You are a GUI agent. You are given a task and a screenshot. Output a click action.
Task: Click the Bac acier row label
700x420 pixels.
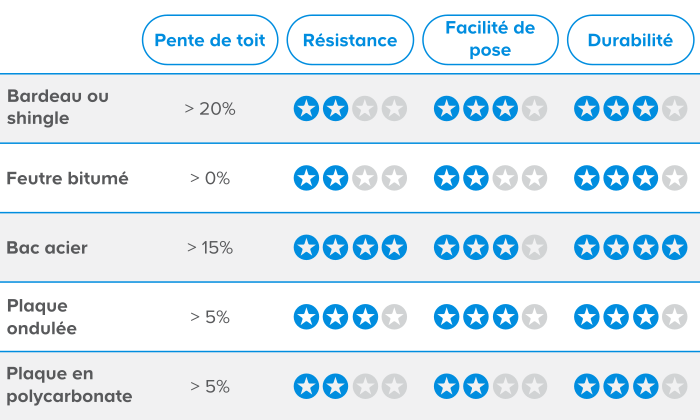47,247
